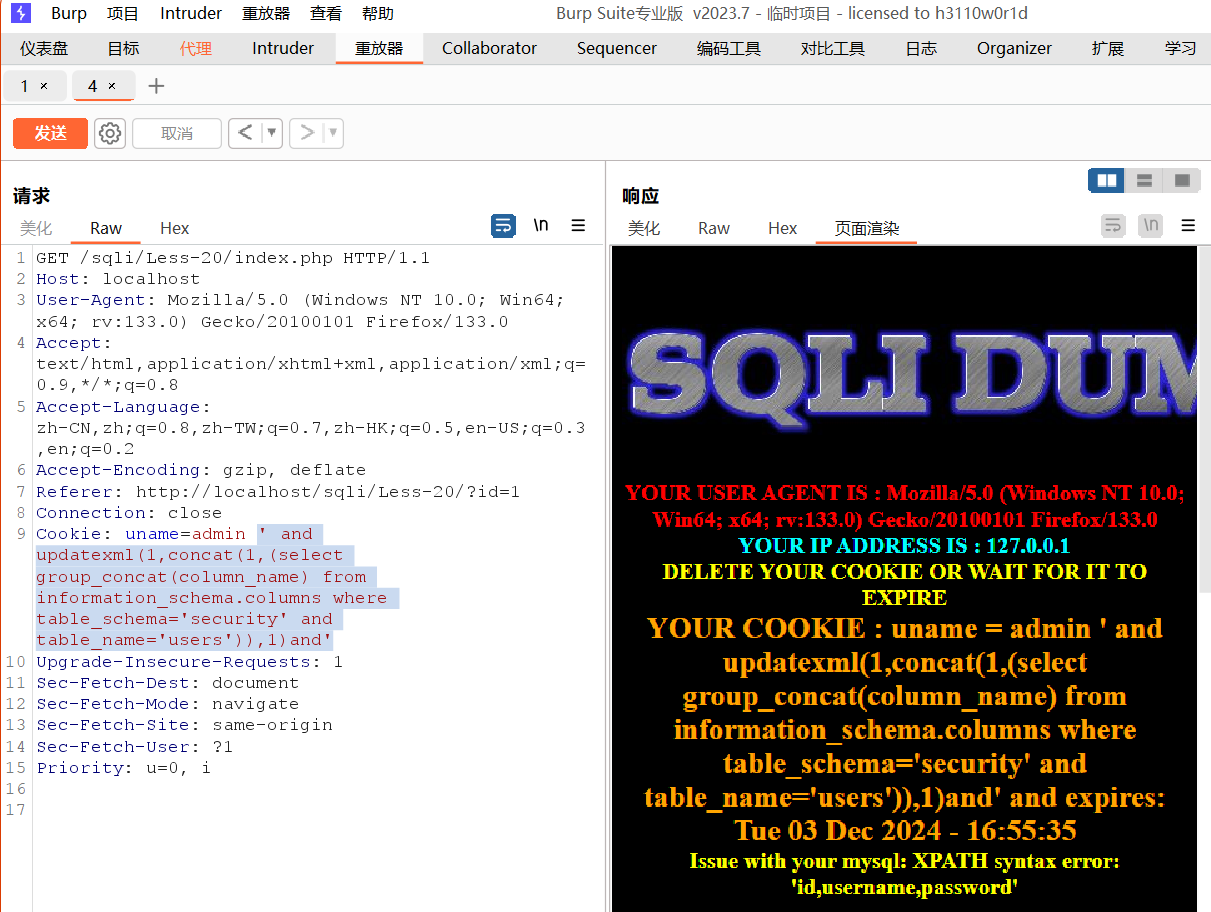
Task: Click Accept-Encoding: gzip, deflate header line
Action: [201, 470]
